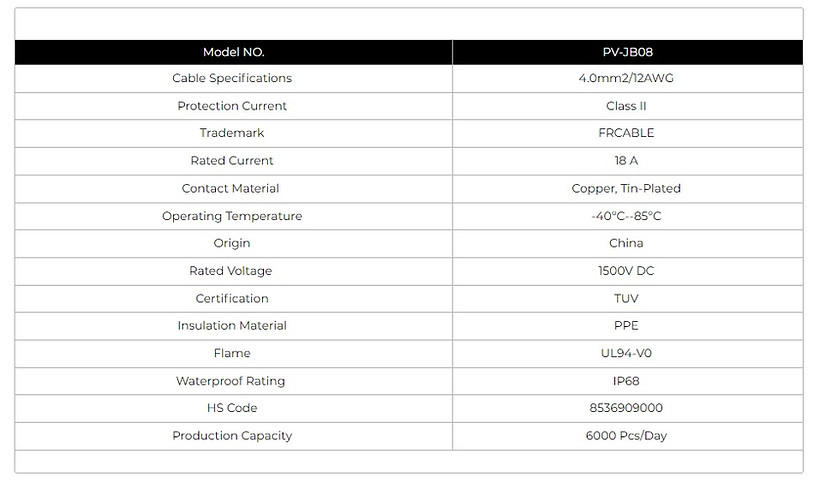Click the Trademark label cell
This screenshot has height=500, width=838.
(234, 133)
